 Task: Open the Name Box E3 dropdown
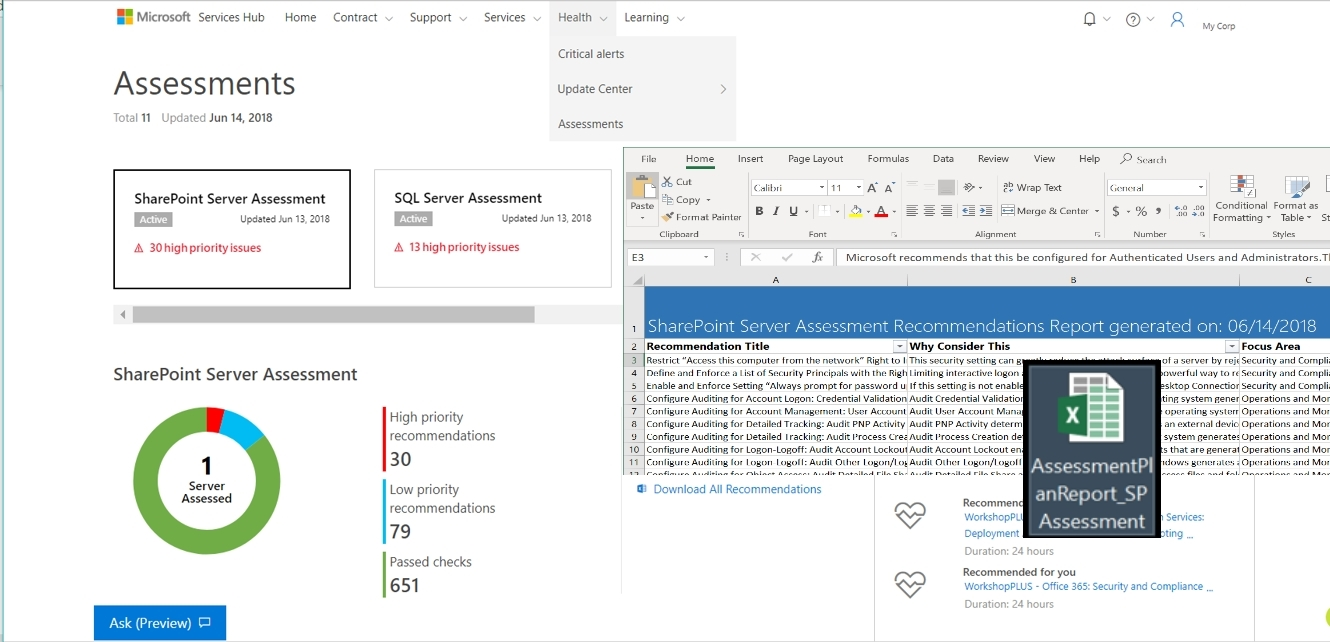[x=706, y=257]
